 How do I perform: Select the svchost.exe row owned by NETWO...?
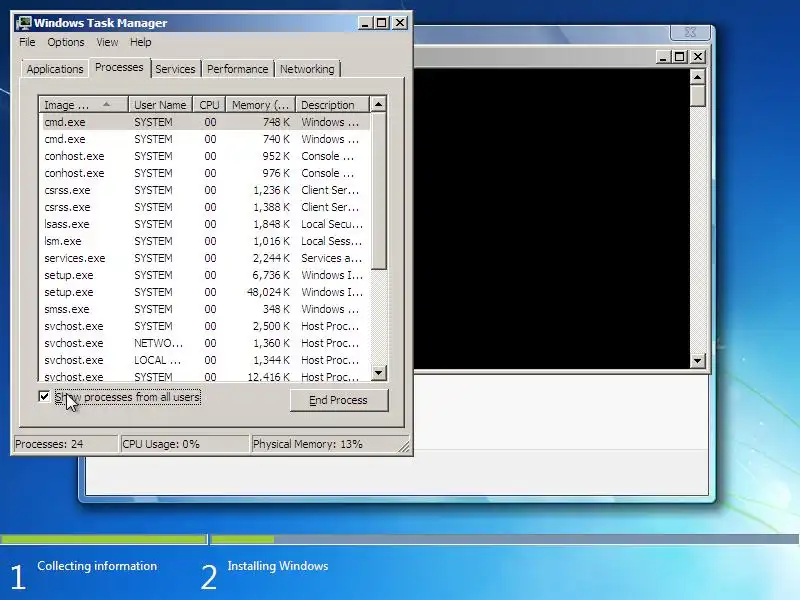click(x=204, y=343)
